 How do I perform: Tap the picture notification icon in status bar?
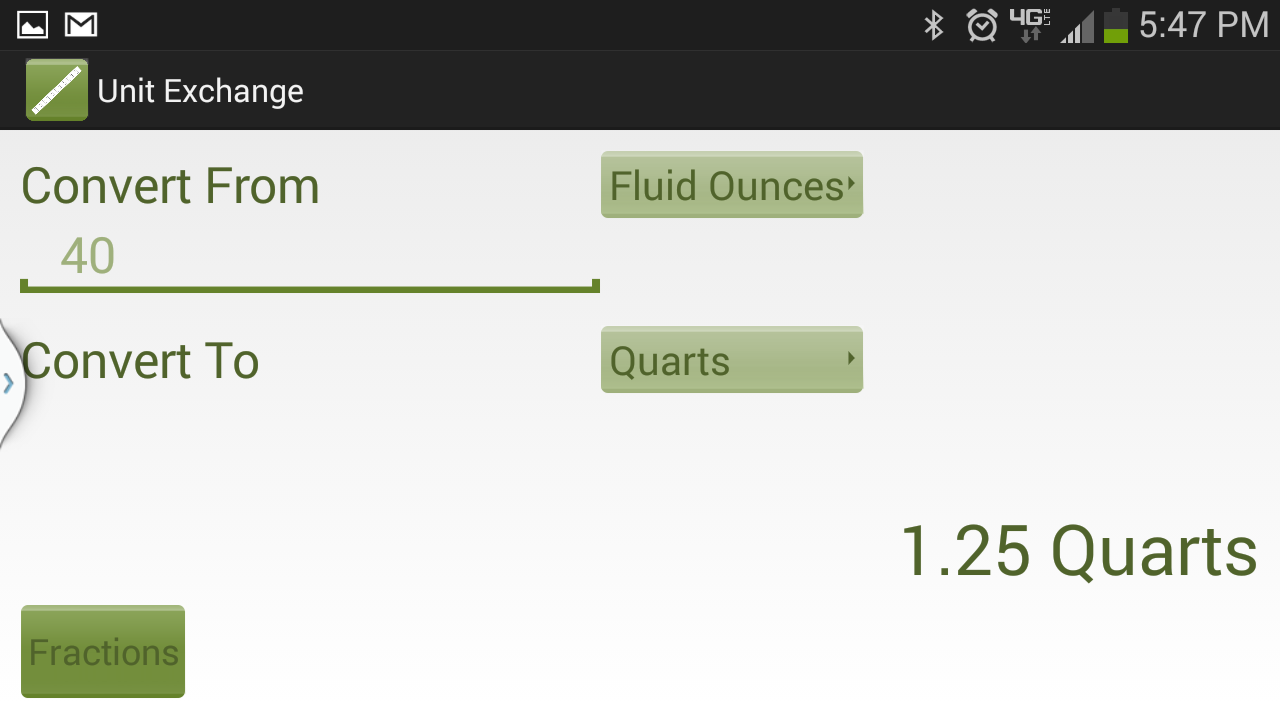33,24
